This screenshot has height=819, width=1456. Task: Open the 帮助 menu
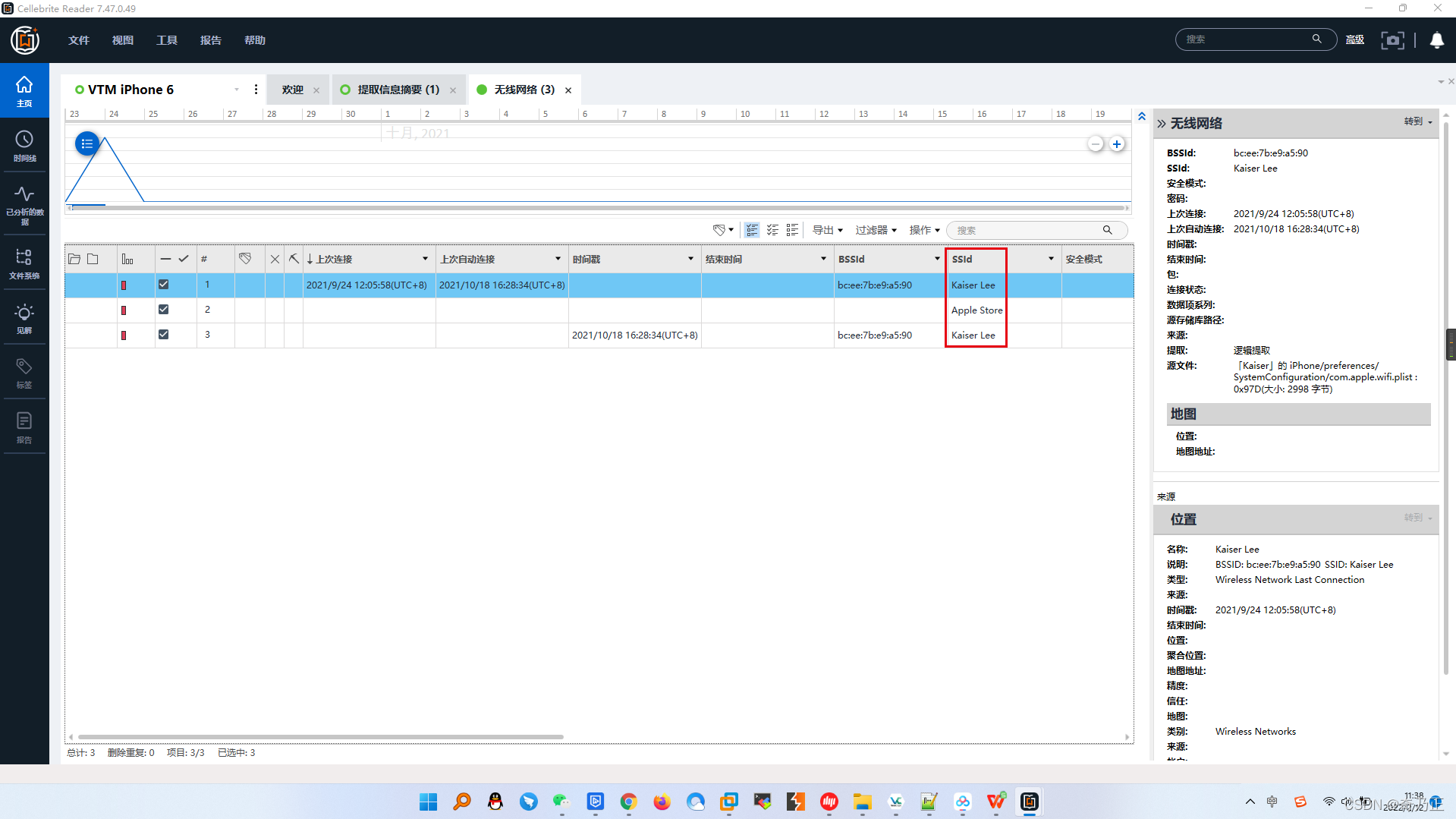click(255, 40)
